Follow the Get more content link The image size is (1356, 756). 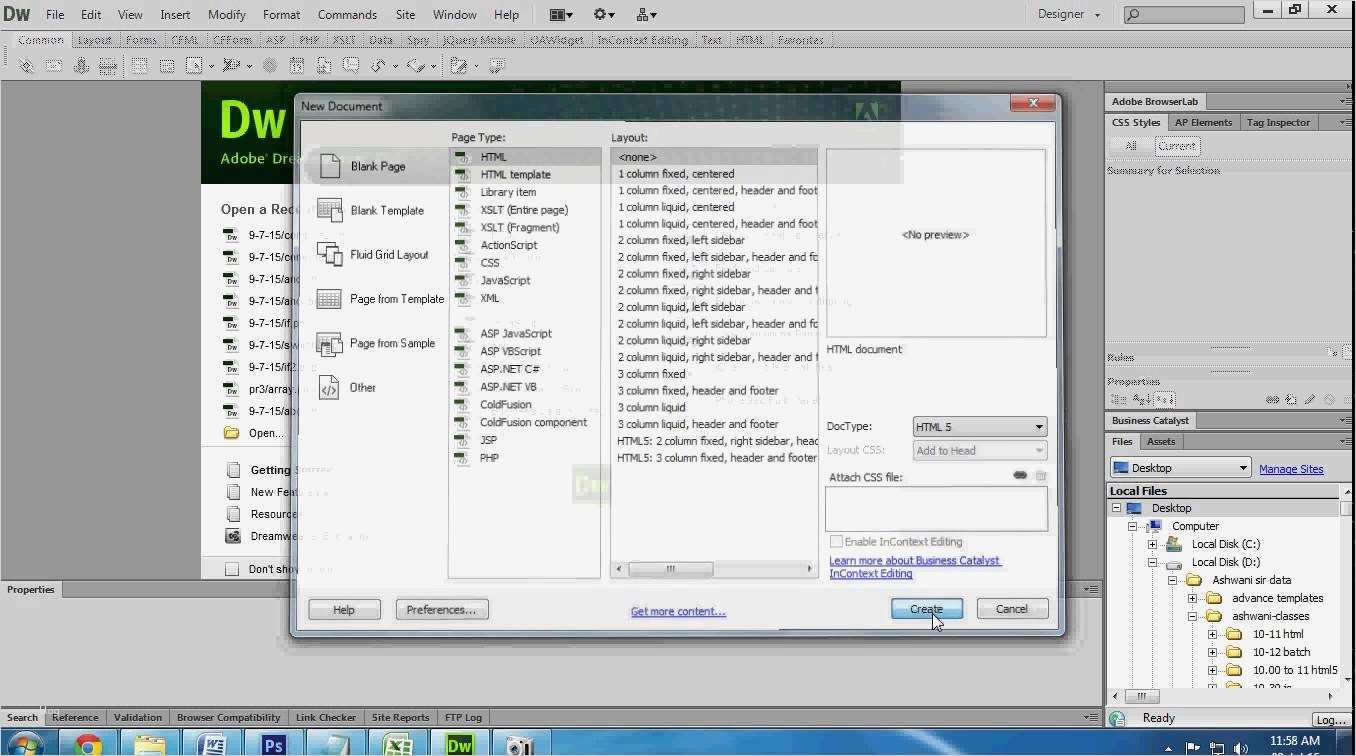pos(678,612)
